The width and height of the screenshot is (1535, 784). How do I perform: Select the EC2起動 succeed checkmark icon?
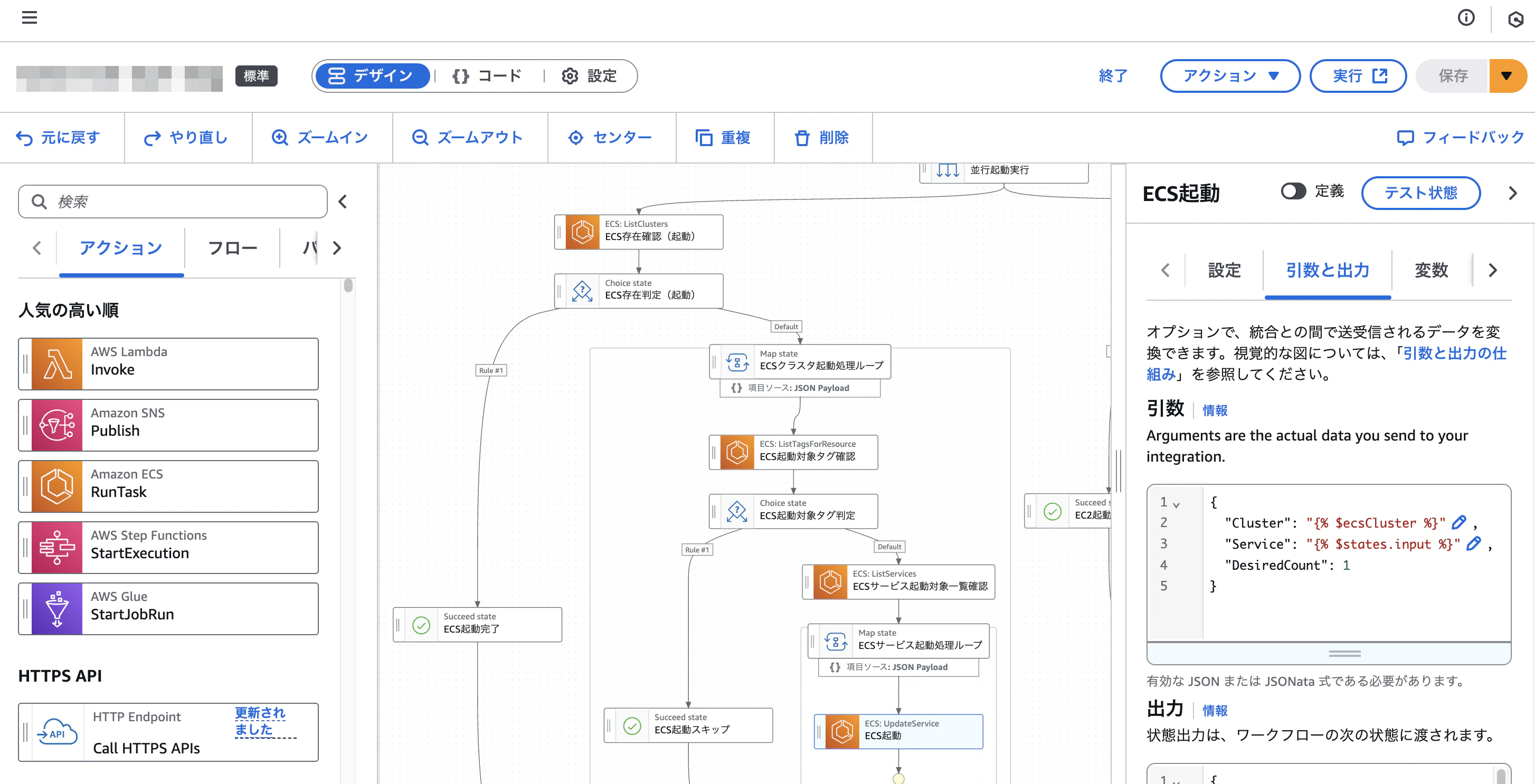[1053, 511]
